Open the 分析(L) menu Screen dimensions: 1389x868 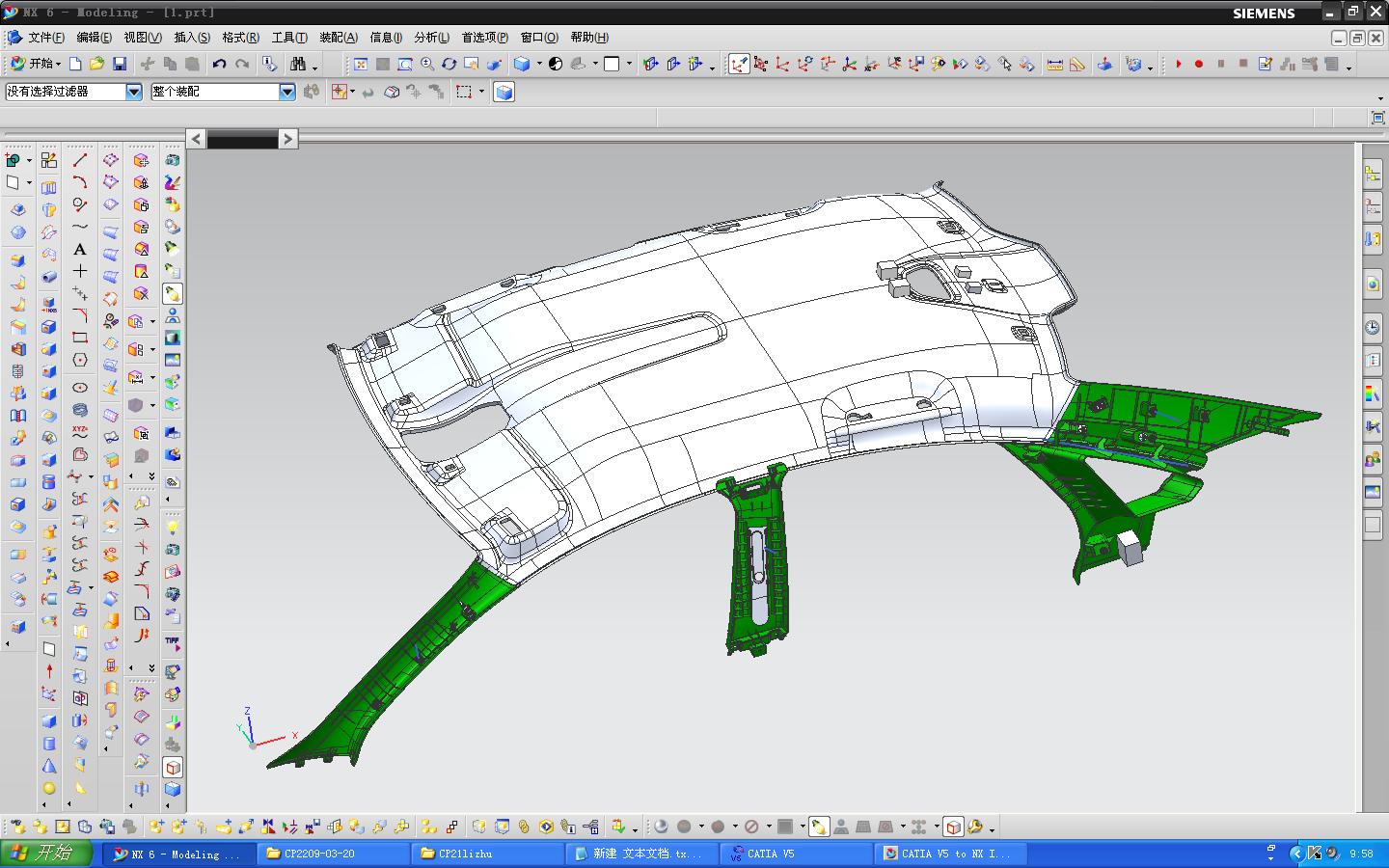pyautogui.click(x=431, y=38)
